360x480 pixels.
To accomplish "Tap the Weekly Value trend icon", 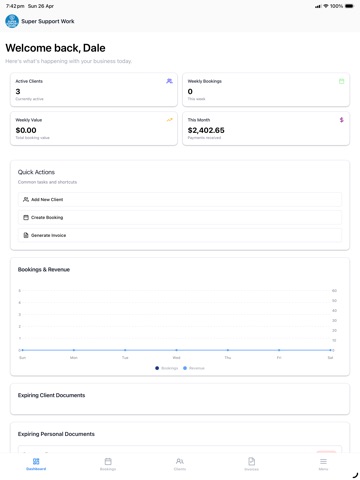I will point(169,120).
